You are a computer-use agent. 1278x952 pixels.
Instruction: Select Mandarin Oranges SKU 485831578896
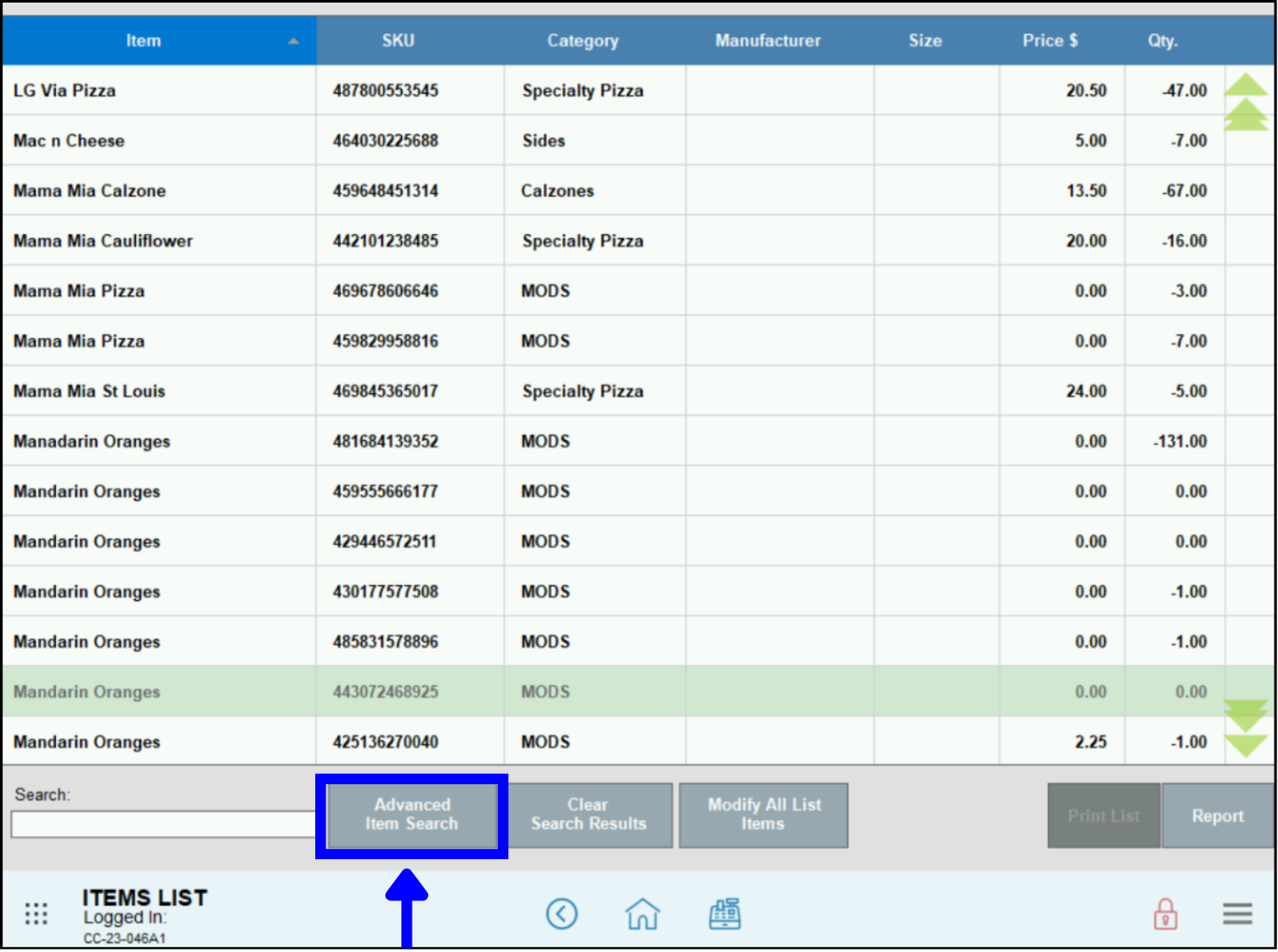[613, 641]
